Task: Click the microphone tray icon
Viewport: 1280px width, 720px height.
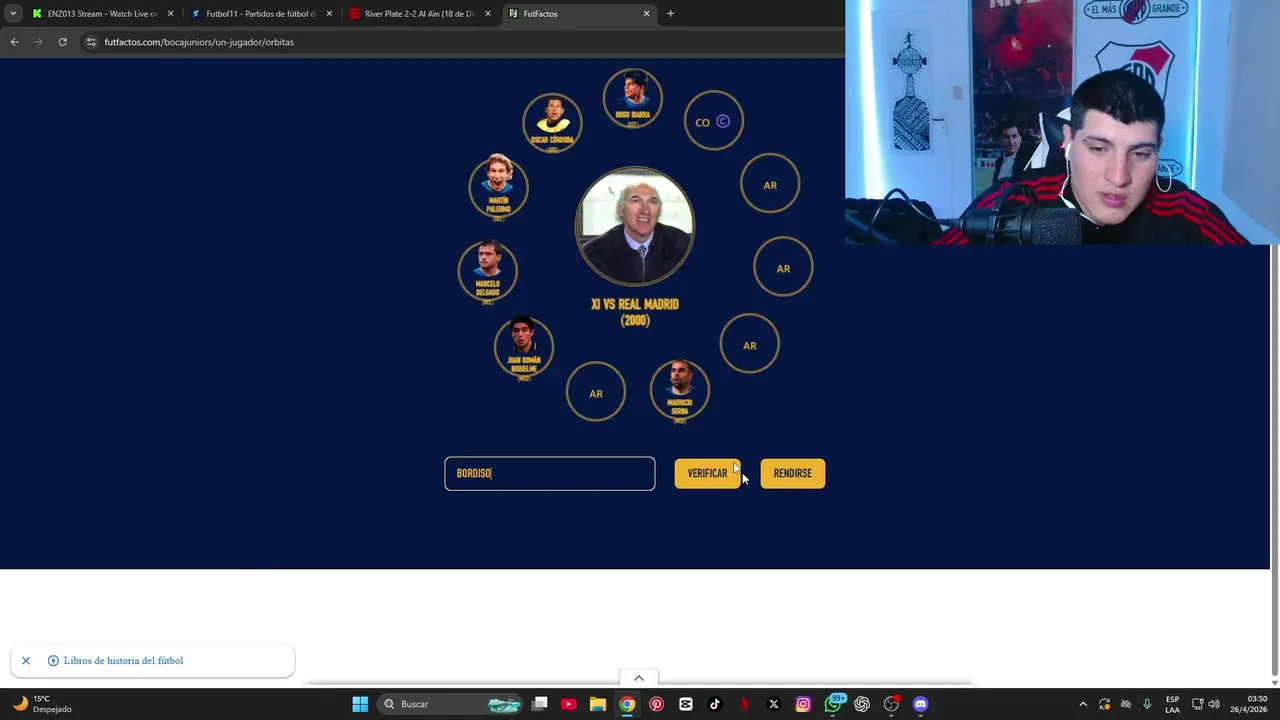Action: pyautogui.click(x=1147, y=704)
